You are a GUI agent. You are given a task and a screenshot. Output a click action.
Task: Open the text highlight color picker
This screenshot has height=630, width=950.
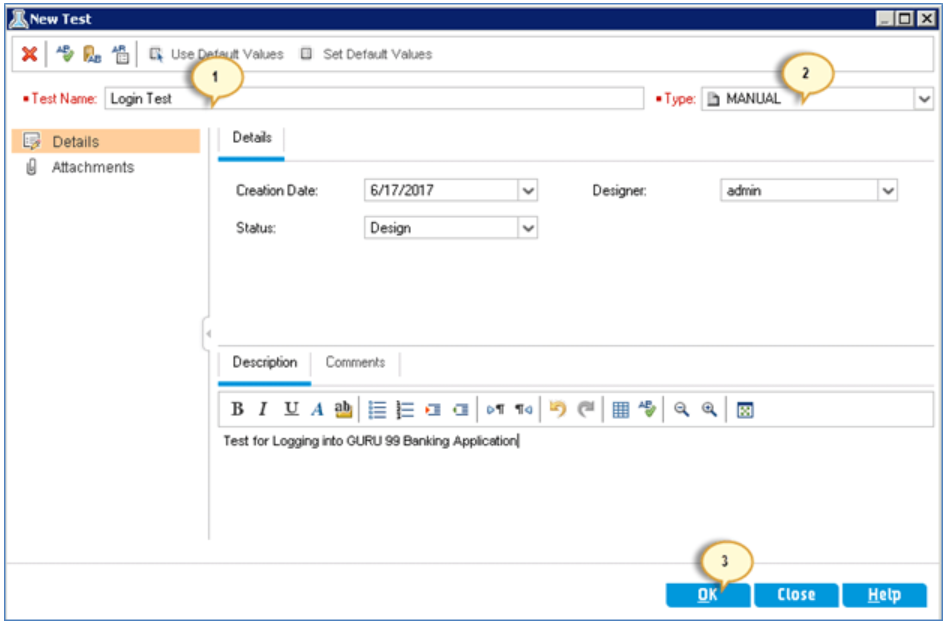[x=344, y=408]
